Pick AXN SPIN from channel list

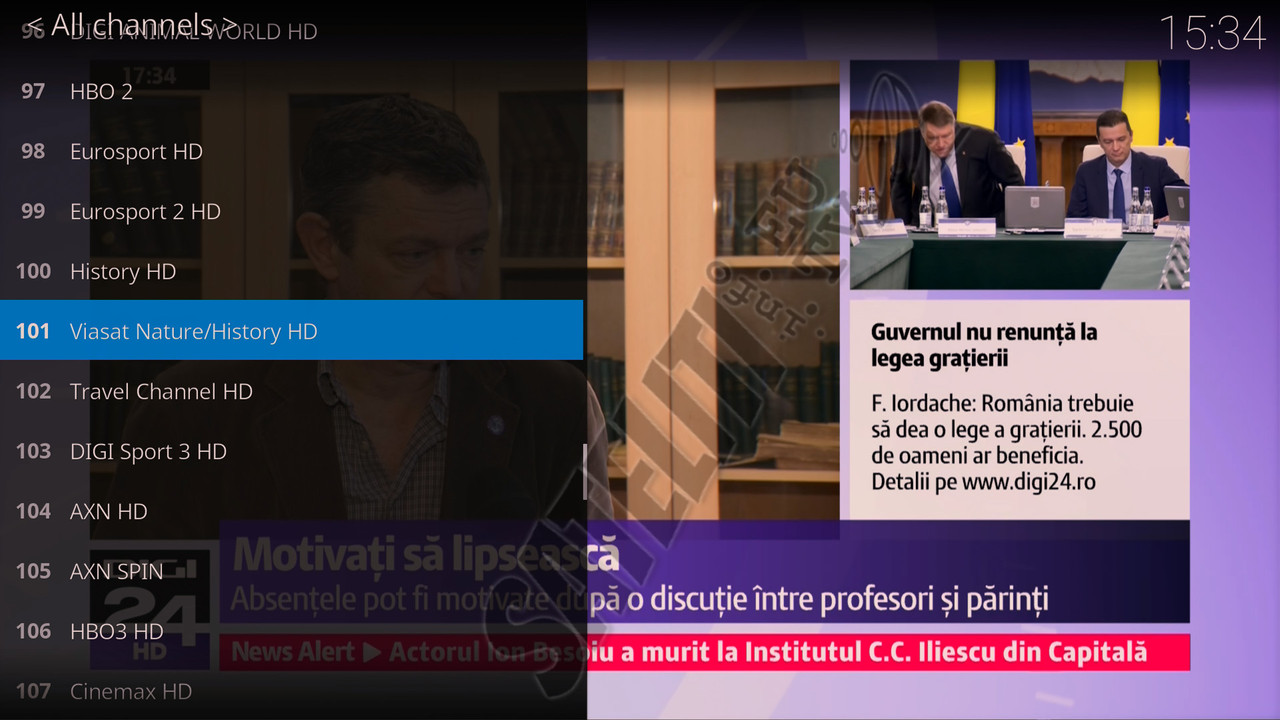tap(291, 571)
